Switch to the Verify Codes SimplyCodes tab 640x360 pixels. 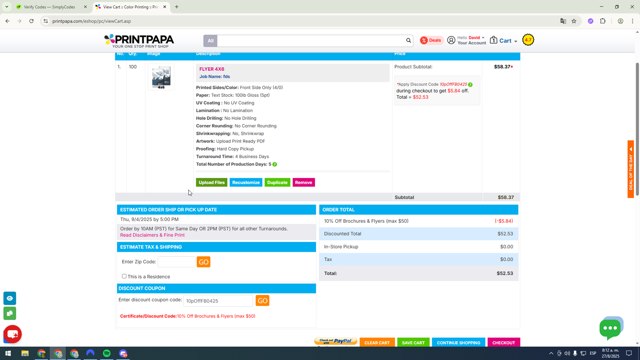[x=50, y=7]
